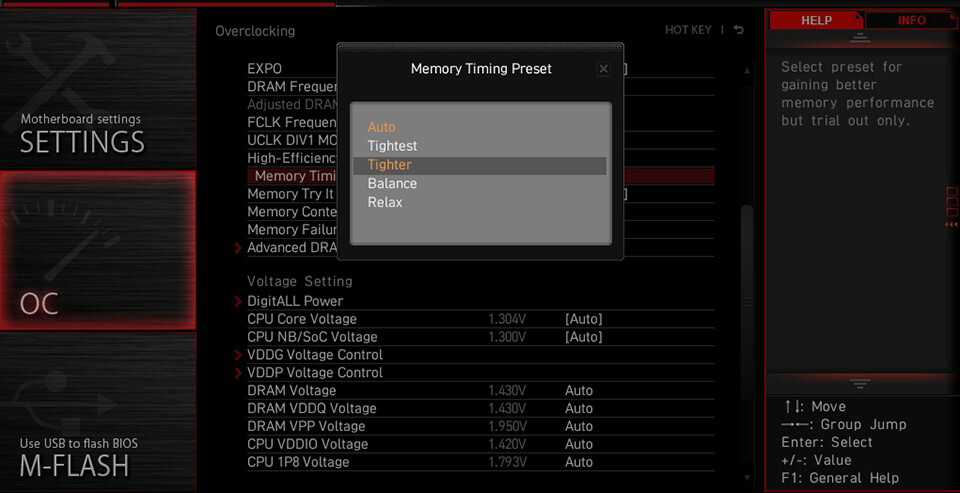Open the HOT KEY list

tap(688, 30)
